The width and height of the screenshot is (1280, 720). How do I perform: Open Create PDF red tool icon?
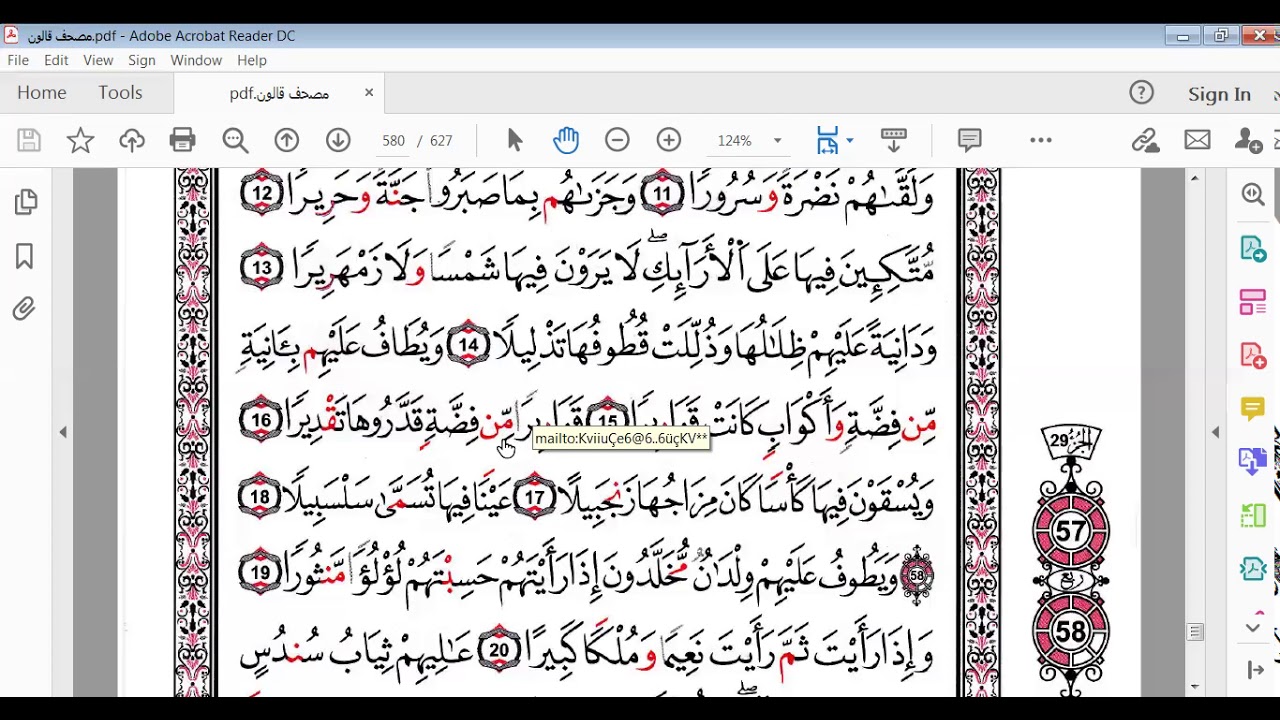pyautogui.click(x=1253, y=355)
